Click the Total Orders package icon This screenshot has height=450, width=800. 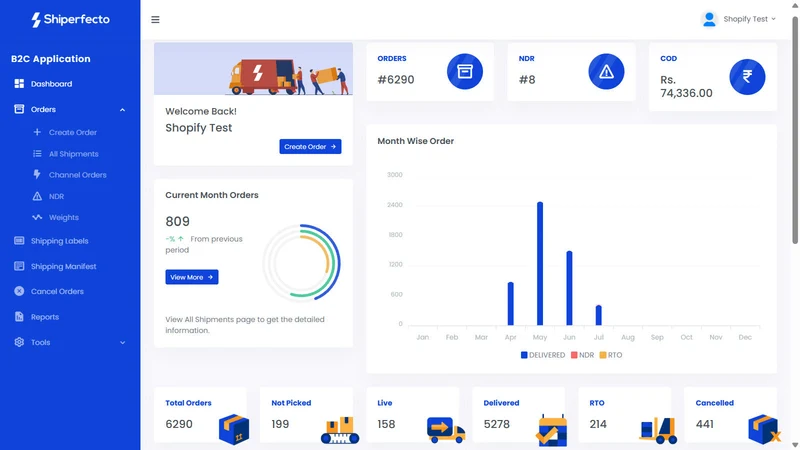(234, 429)
